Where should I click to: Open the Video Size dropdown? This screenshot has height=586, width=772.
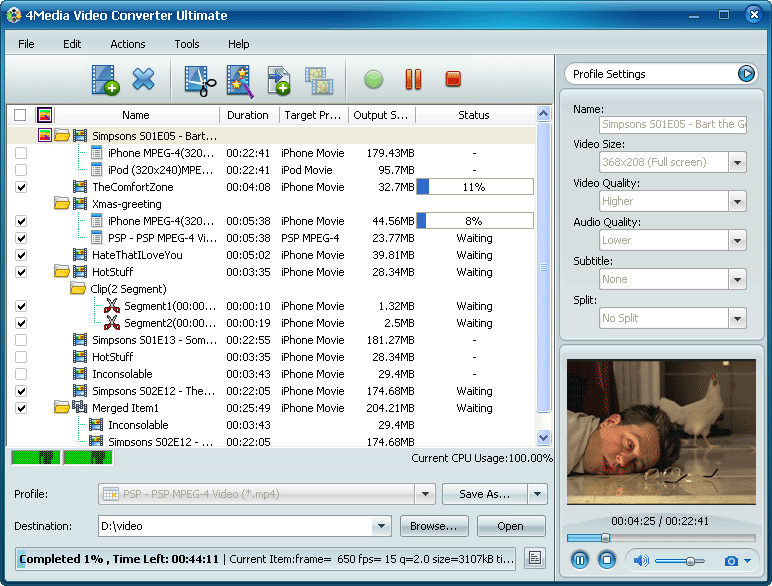[x=737, y=162]
